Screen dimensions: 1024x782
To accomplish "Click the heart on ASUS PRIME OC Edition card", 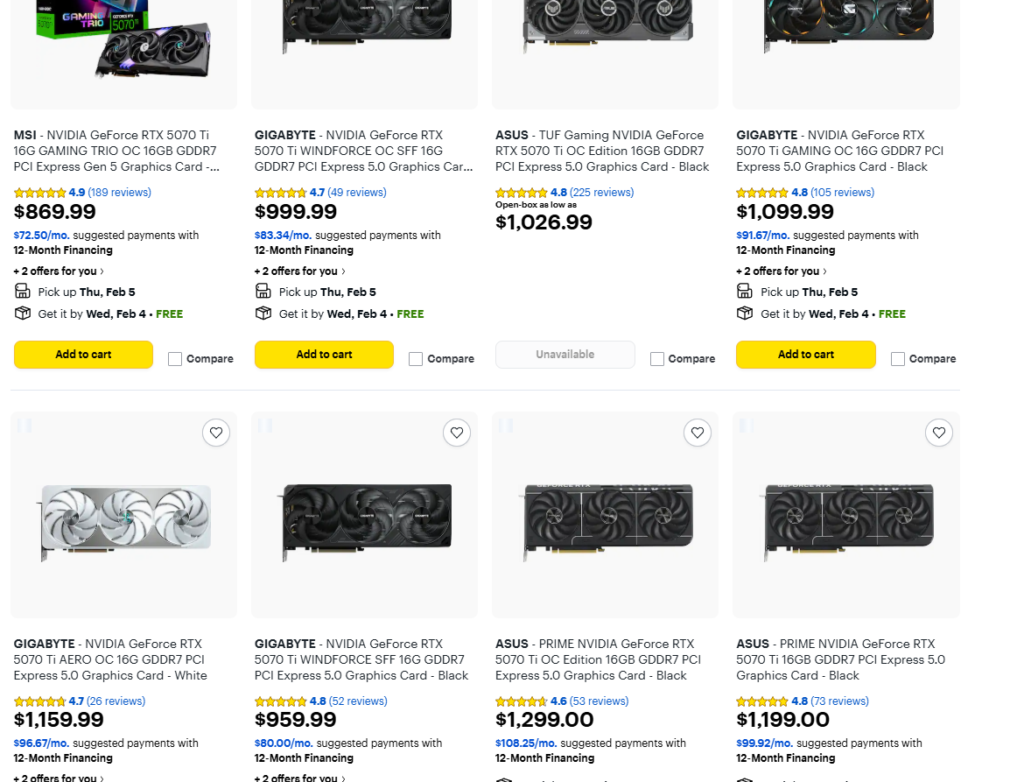I will tap(698, 432).
